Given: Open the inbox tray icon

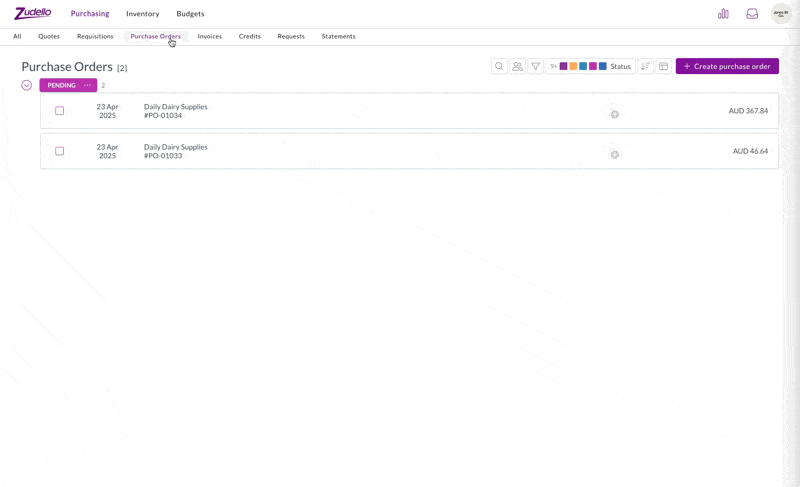Looking at the screenshot, I should pos(752,14).
